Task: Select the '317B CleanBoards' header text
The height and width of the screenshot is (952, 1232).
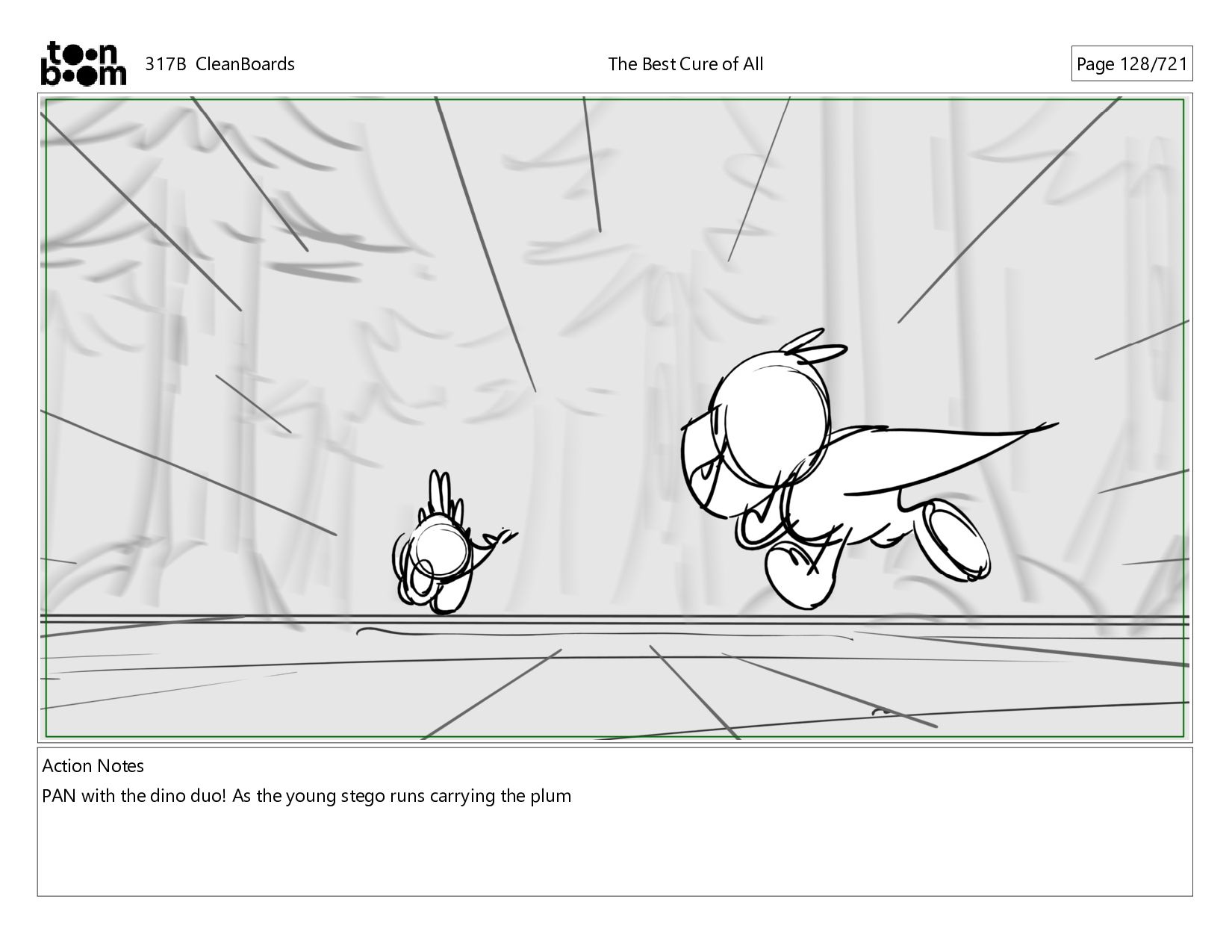Action: coord(220,64)
